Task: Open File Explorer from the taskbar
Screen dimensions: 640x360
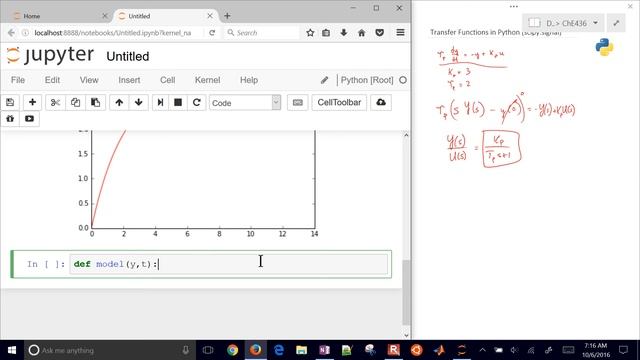Action: point(302,350)
